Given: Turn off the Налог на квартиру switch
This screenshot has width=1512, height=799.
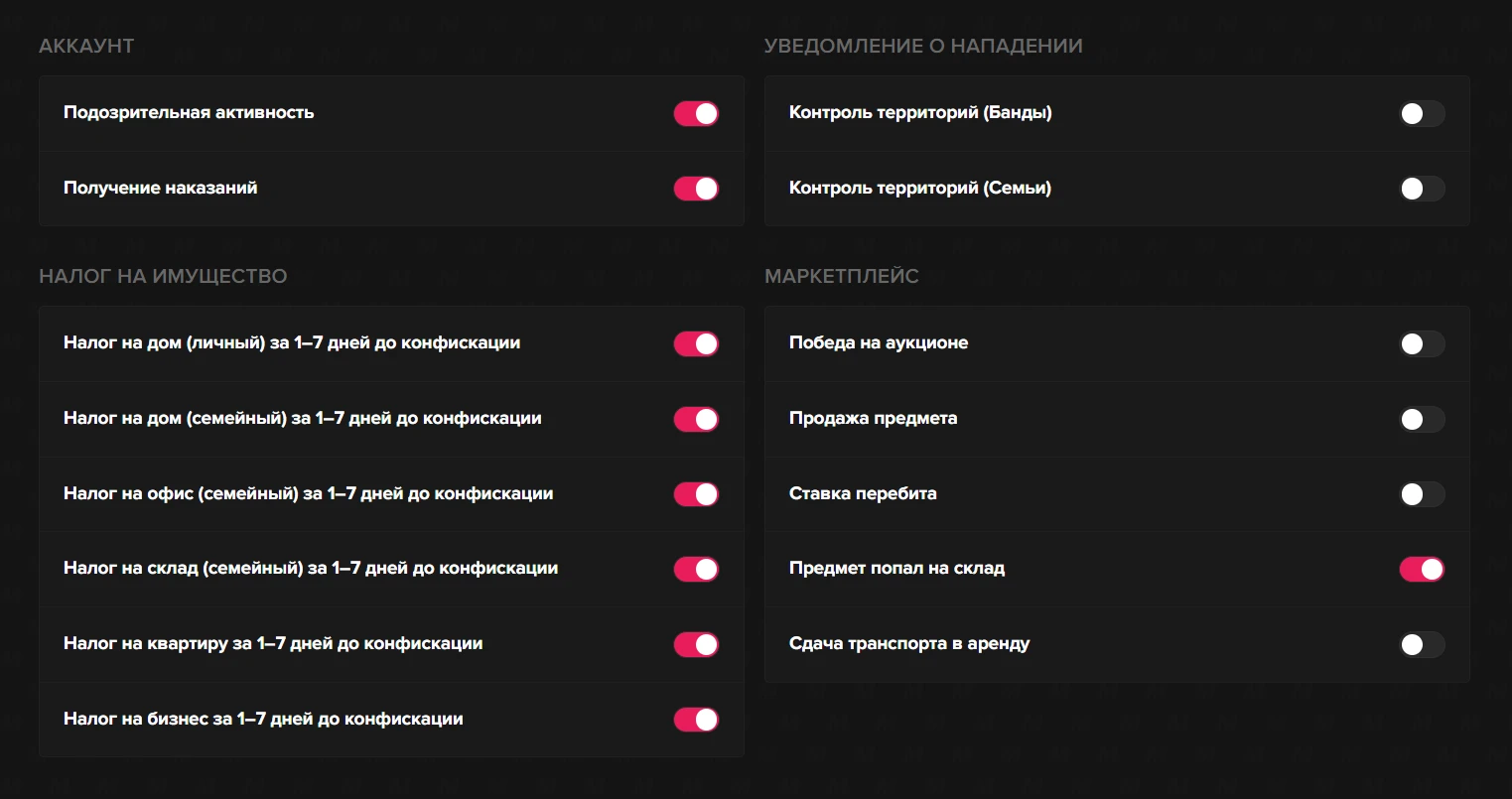Looking at the screenshot, I should 696,644.
